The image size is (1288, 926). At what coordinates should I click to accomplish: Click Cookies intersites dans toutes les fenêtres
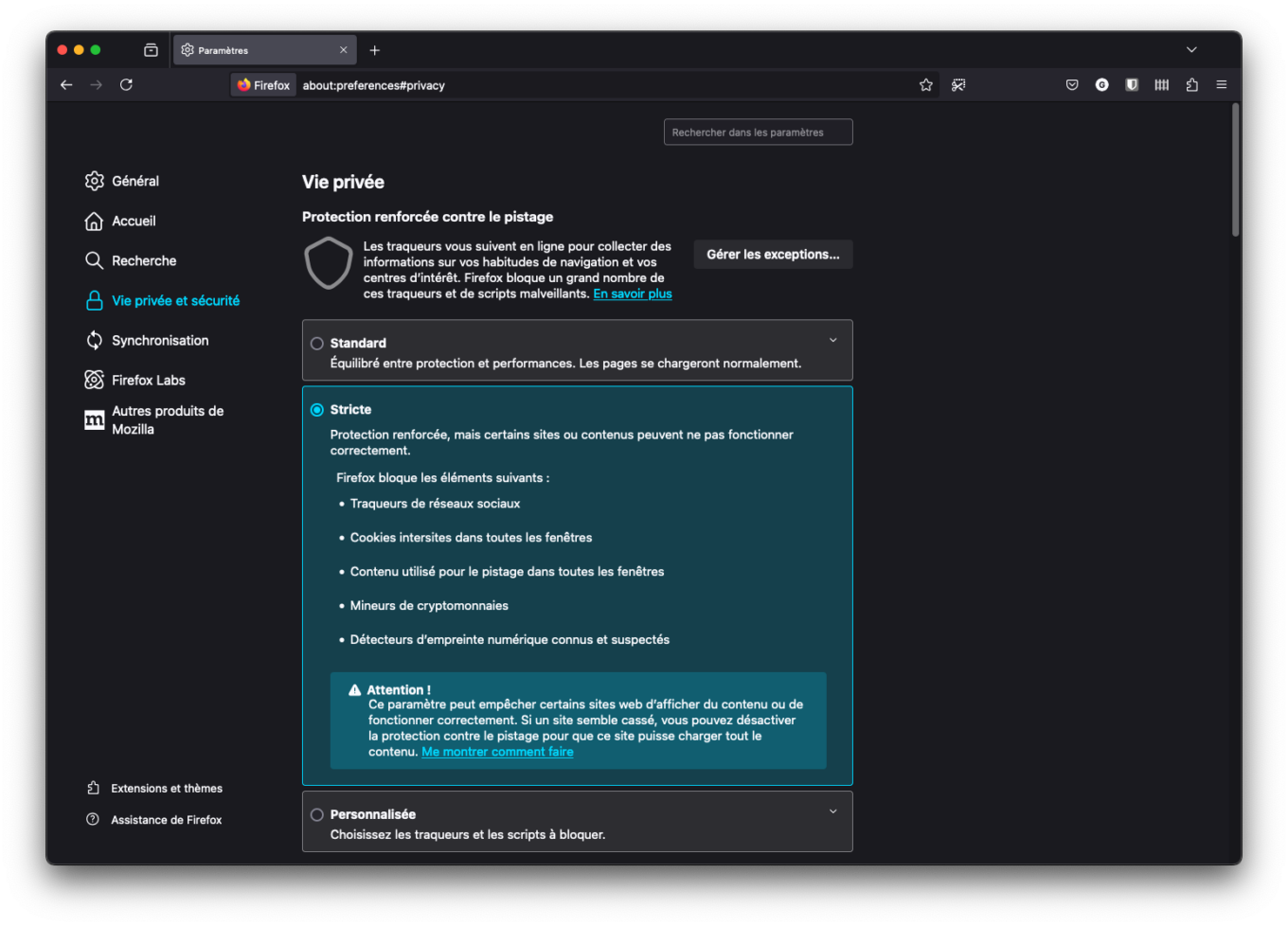click(471, 538)
